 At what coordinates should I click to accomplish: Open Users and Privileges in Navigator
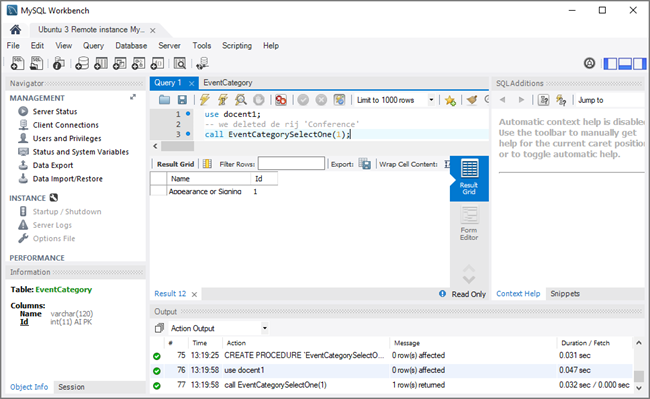pyautogui.click(x=67, y=138)
